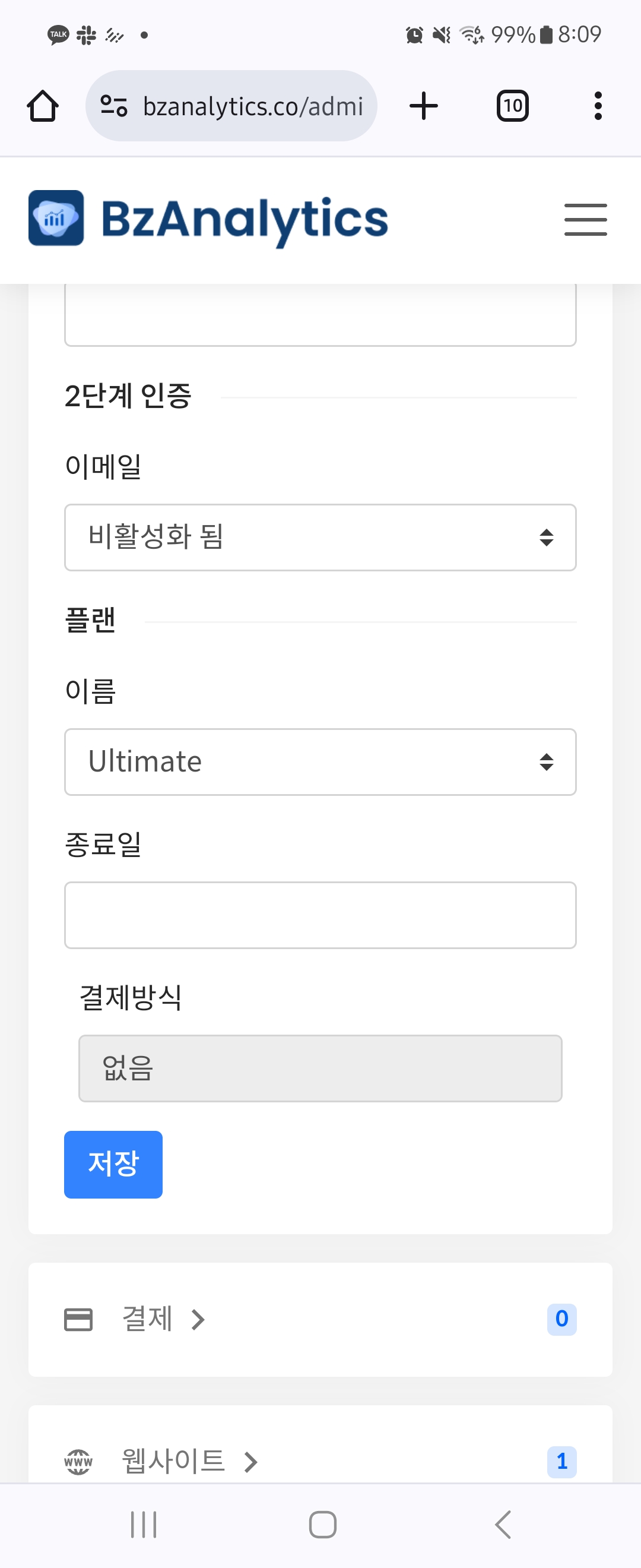Click the disabled 결제방식 field

click(320, 1068)
